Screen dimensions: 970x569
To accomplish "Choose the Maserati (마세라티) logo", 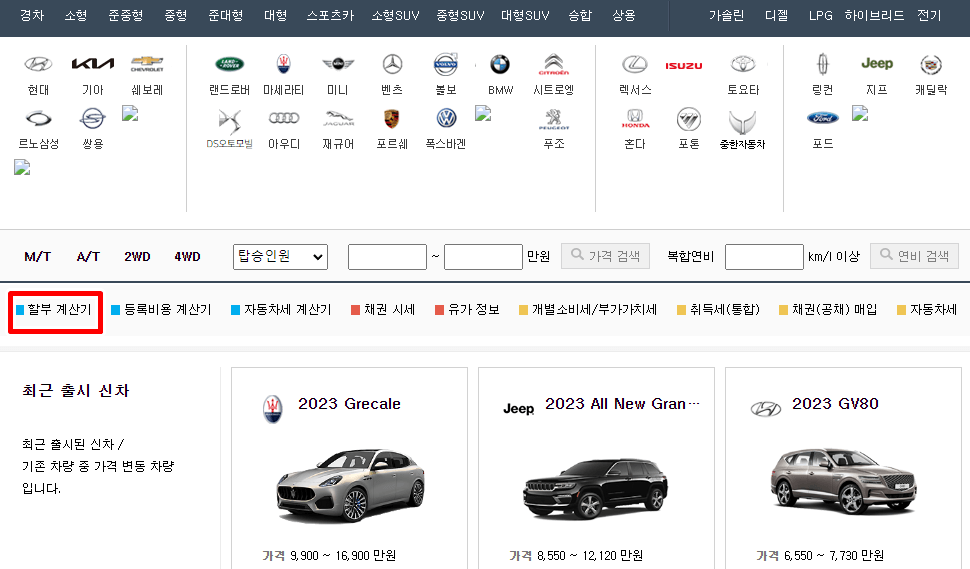I will [283, 63].
